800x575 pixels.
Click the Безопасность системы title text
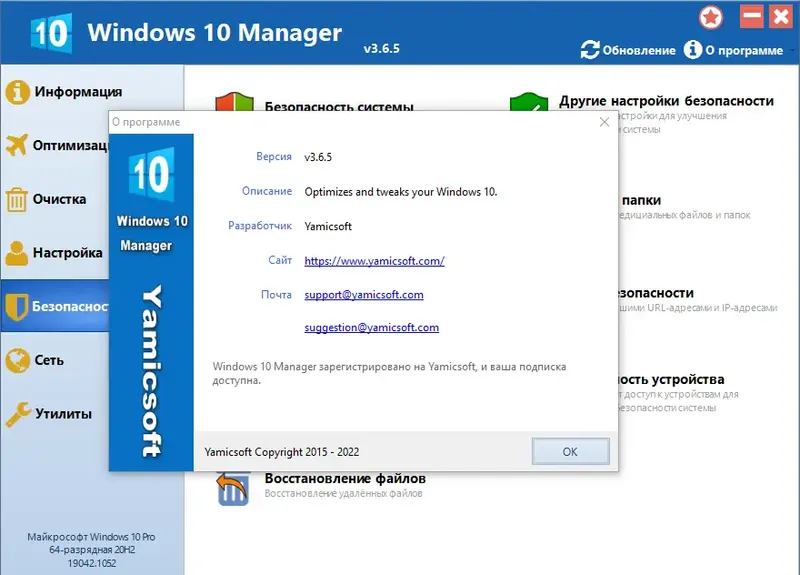coord(339,106)
